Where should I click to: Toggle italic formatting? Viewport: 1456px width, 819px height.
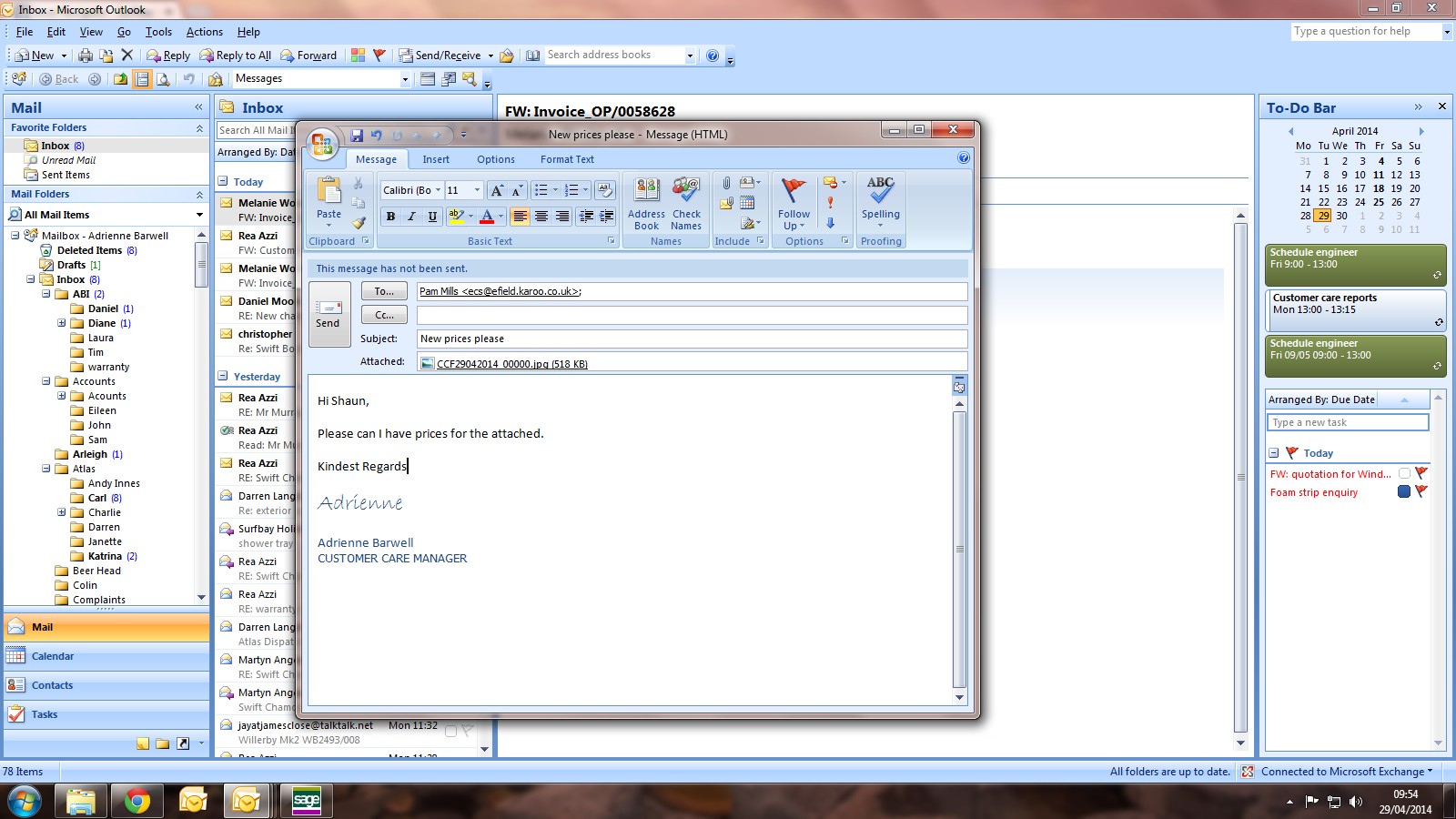tap(411, 217)
